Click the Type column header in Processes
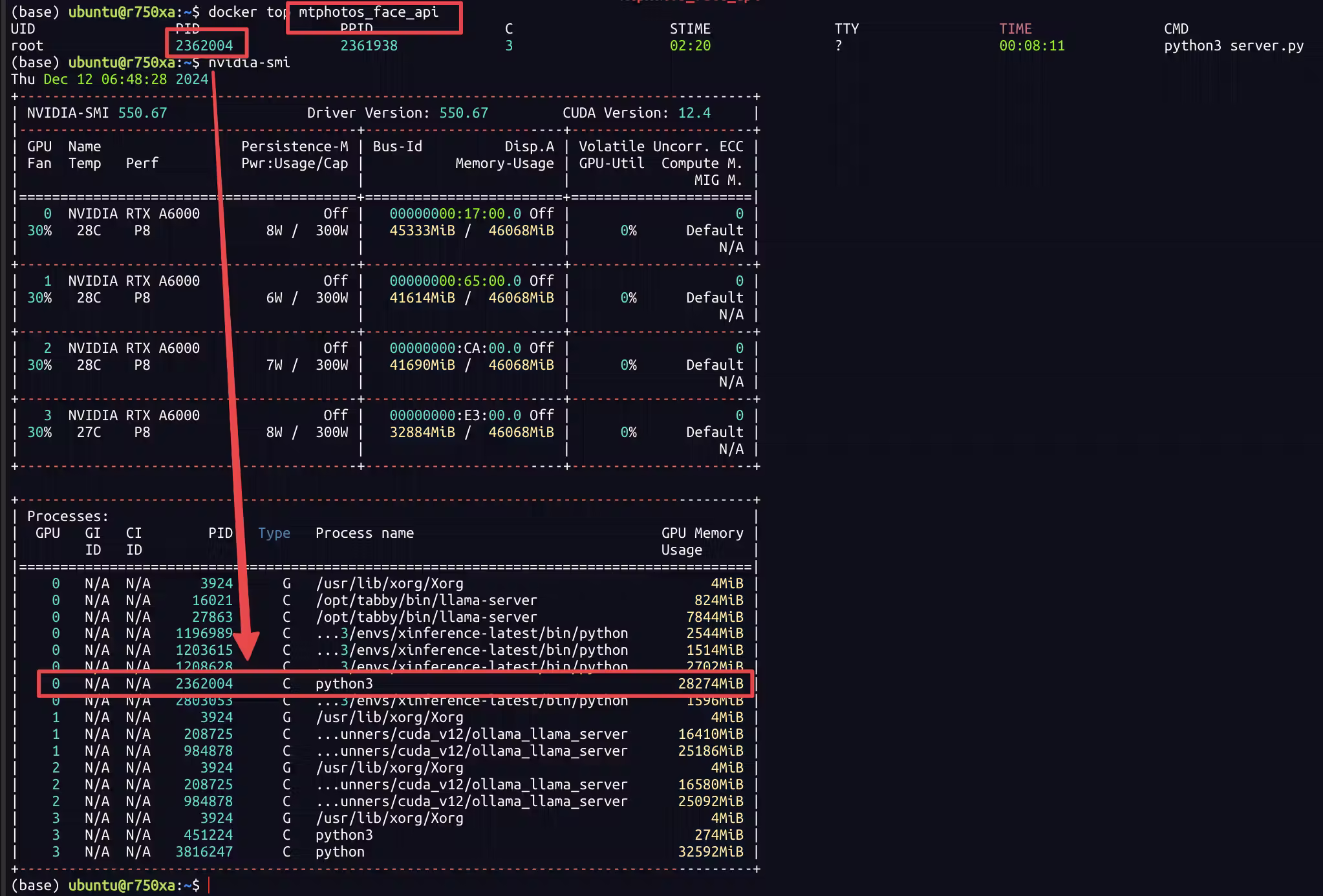This screenshot has width=1323, height=896. coord(274,533)
